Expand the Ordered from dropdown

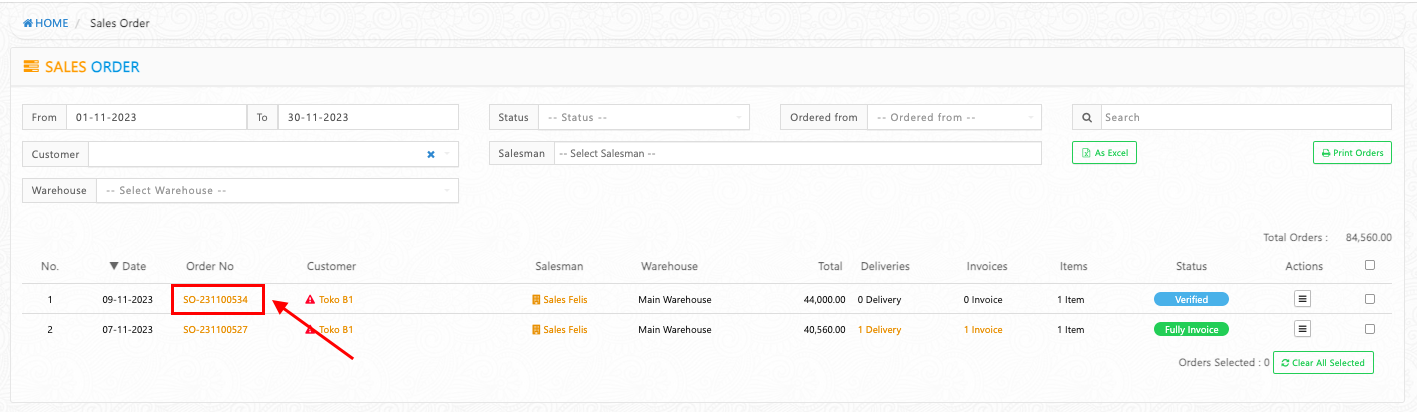tap(954, 117)
